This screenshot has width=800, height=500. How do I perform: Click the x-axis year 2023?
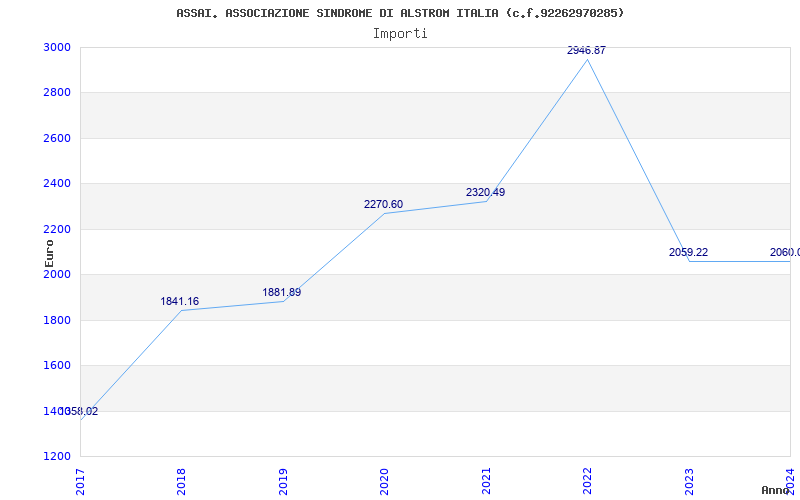[x=689, y=482]
